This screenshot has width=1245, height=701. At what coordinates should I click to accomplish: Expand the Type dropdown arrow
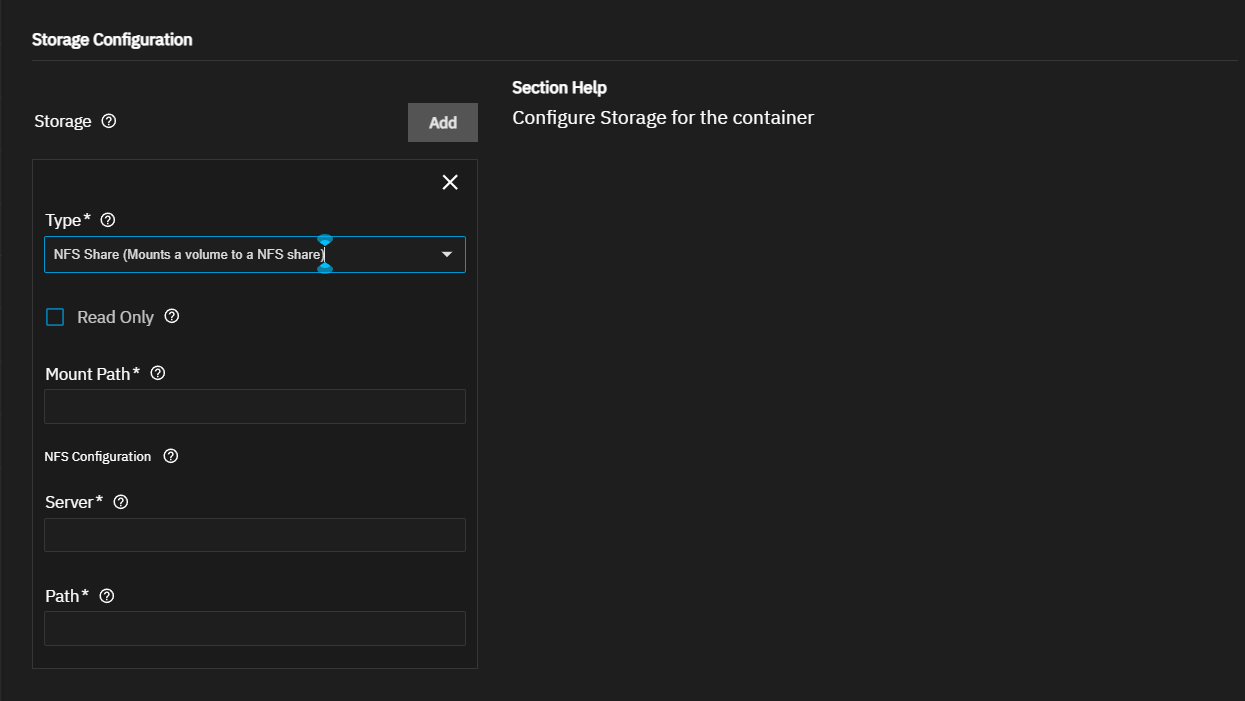pyautogui.click(x=447, y=255)
